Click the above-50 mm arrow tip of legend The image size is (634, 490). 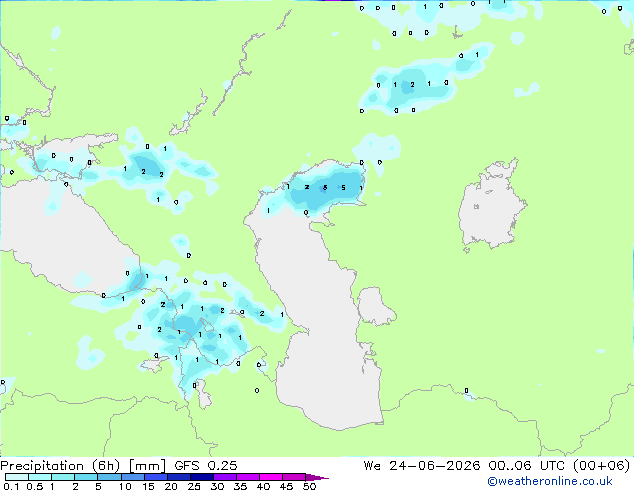pos(317,477)
